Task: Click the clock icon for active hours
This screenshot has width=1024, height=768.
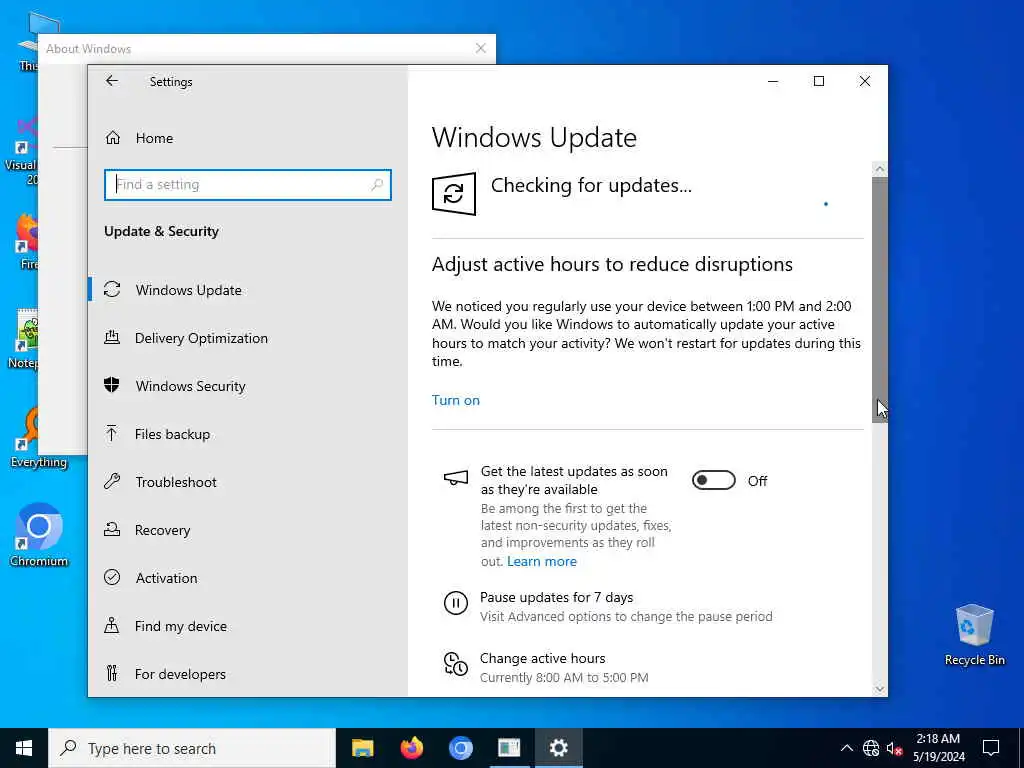Action: click(x=456, y=664)
